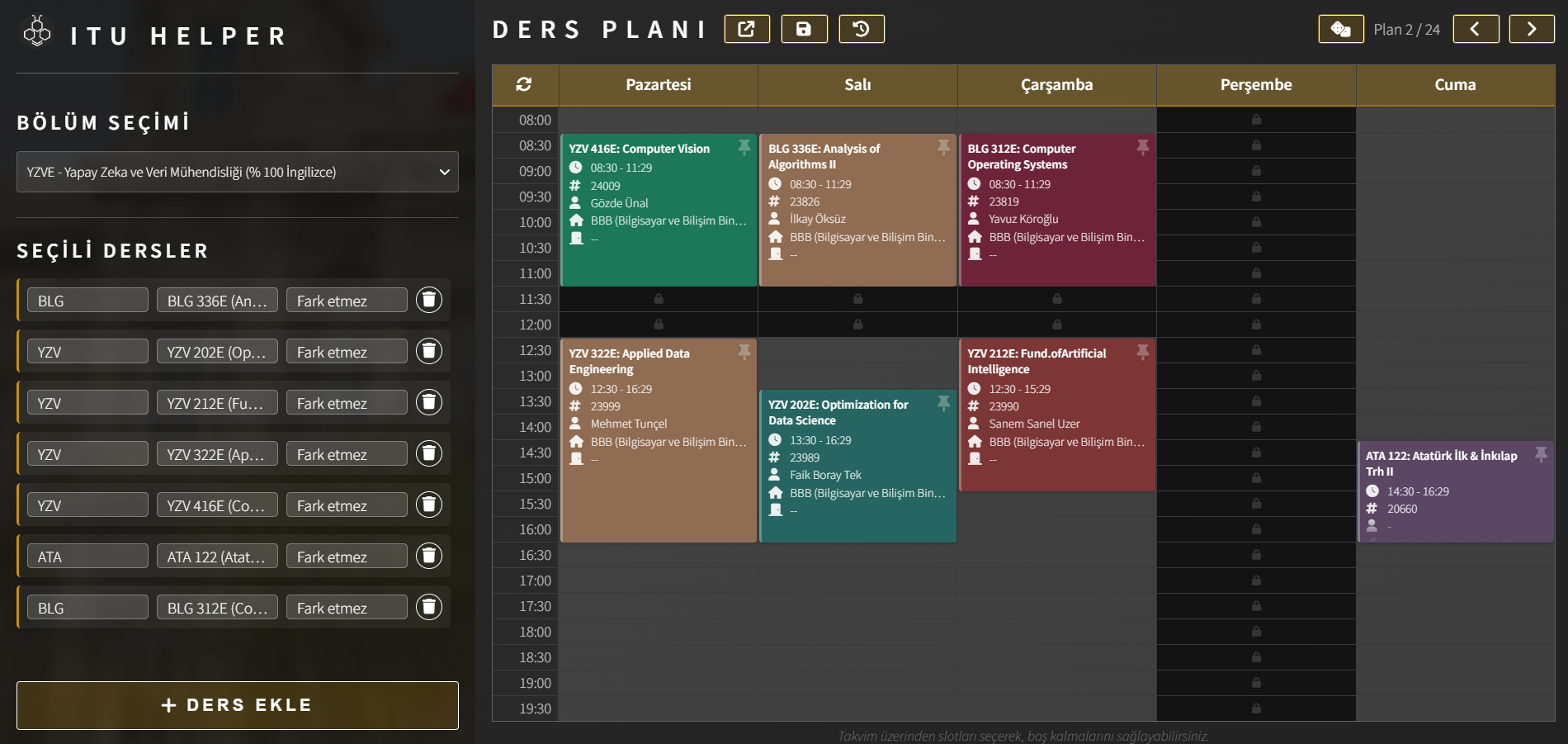Image resolution: width=1568 pixels, height=744 pixels.
Task: Delete the ATA 122 course row
Action: point(429,556)
